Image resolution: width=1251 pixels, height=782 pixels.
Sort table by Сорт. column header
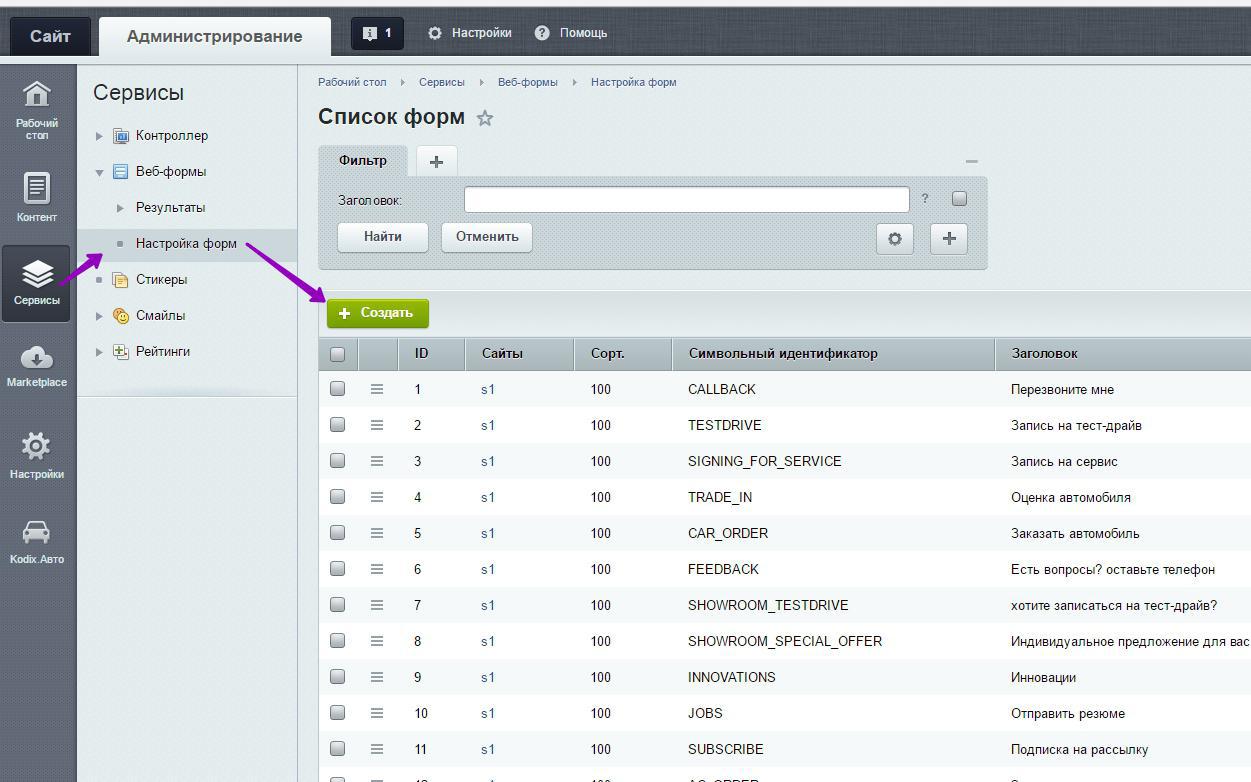pos(623,353)
